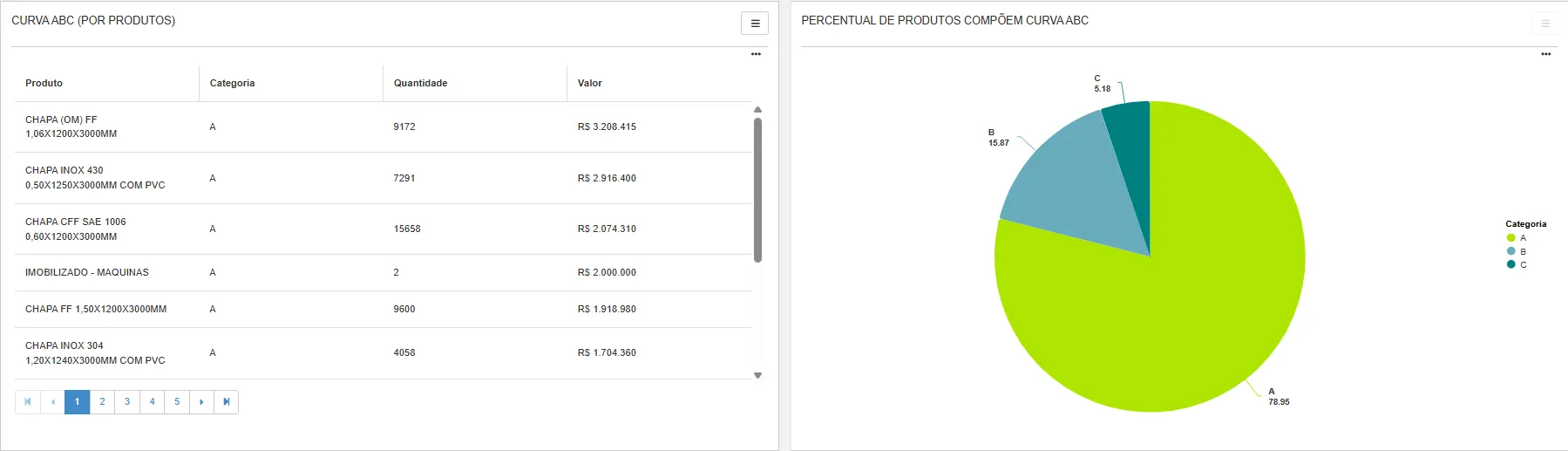Open the hamburger menu of Curva ABC panel
Screen dimensions: 1568x451
[755, 24]
